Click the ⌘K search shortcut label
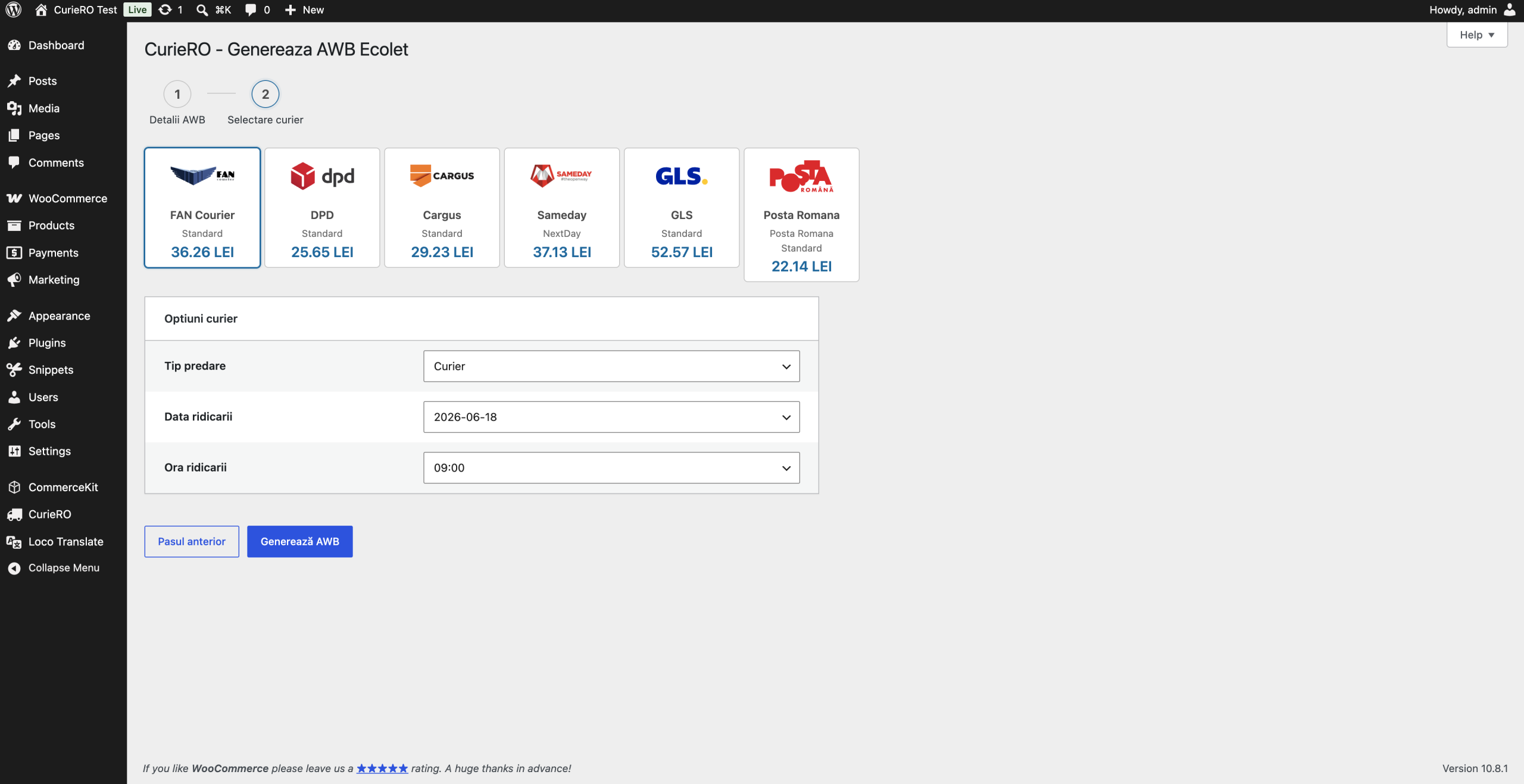1524x784 pixels. click(223, 10)
